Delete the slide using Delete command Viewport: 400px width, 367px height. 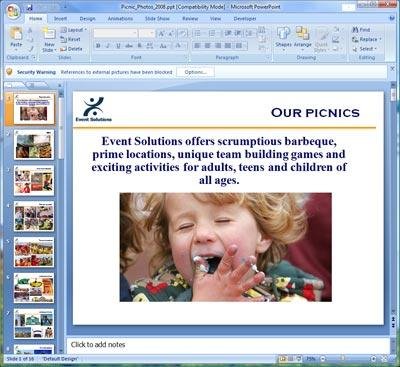pos(71,49)
